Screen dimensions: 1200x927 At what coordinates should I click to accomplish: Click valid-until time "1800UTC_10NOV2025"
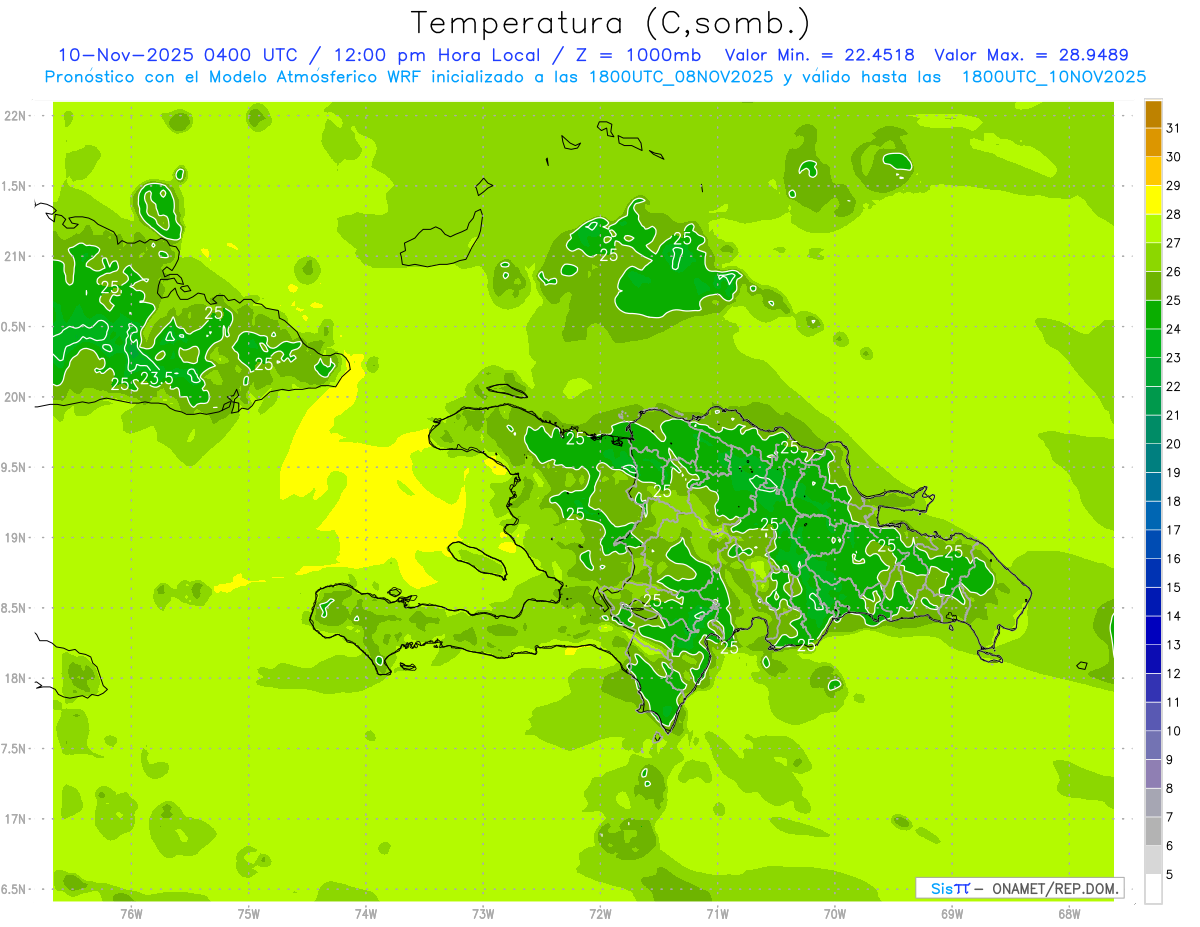1053,76
